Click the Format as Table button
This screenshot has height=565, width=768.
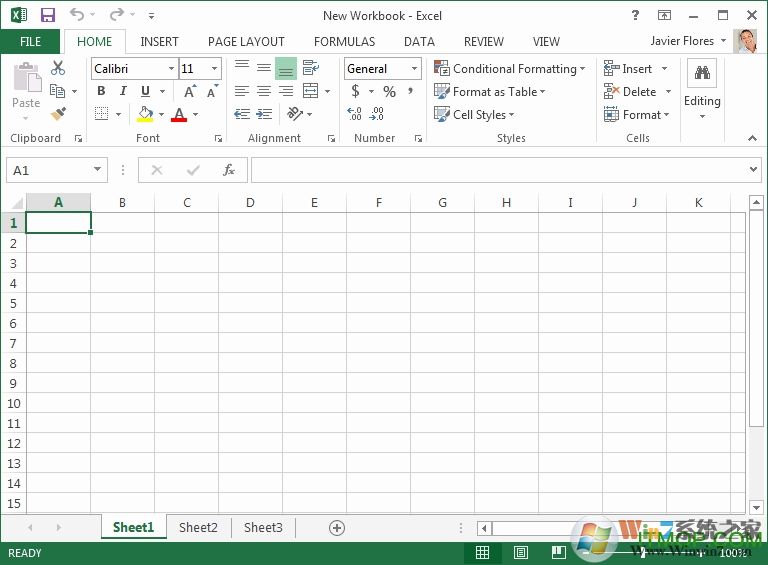pos(490,92)
